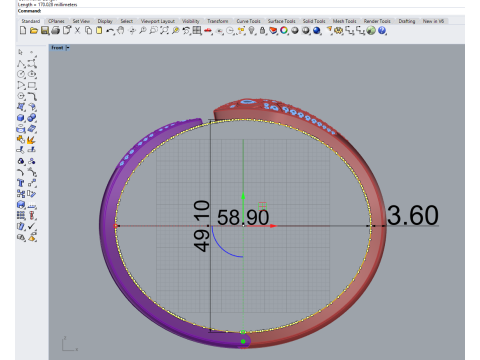Switch to the Render Tools tab
This screenshot has height=360, width=480.
click(377, 21)
